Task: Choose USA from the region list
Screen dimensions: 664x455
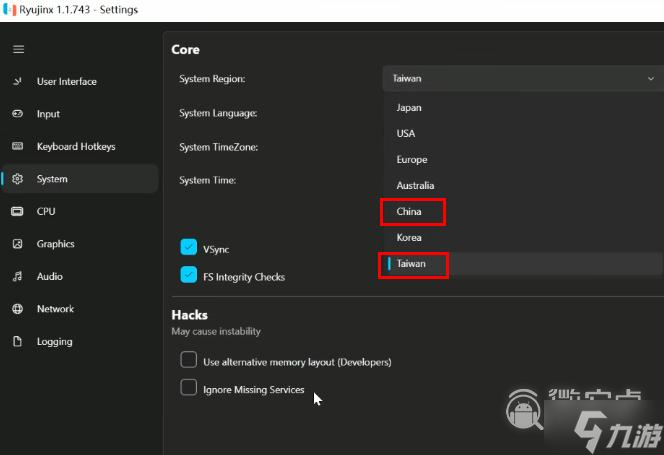Action: [x=523, y=133]
